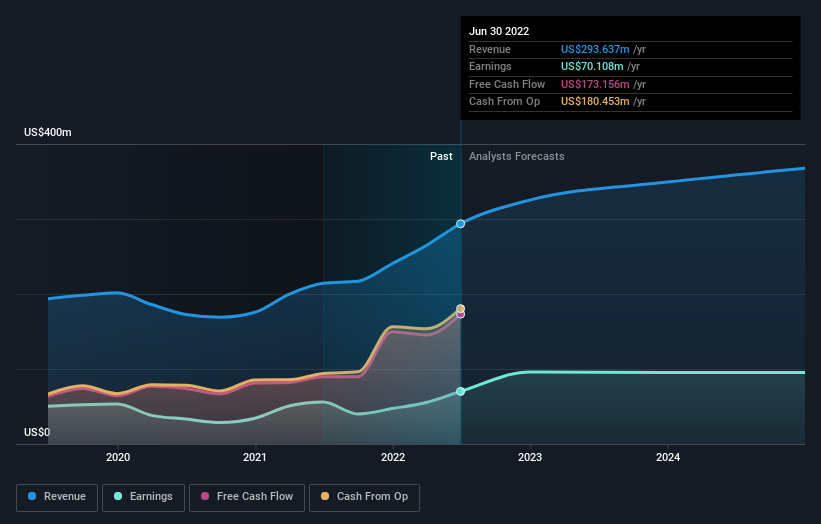The image size is (821, 524).
Task: Select the 2022 x-axis label
Action: coord(393,457)
